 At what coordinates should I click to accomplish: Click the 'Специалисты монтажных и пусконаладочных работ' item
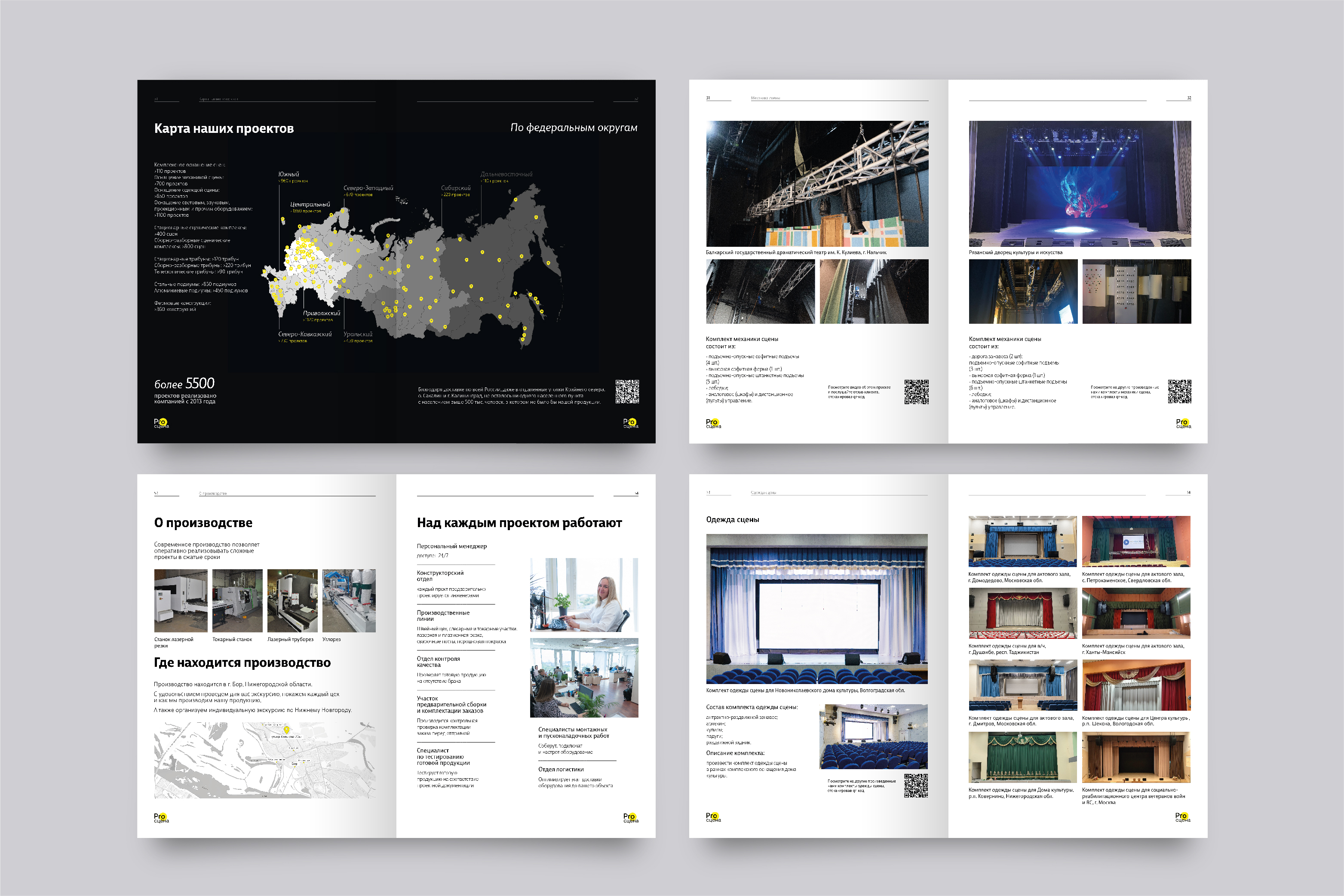click(574, 733)
